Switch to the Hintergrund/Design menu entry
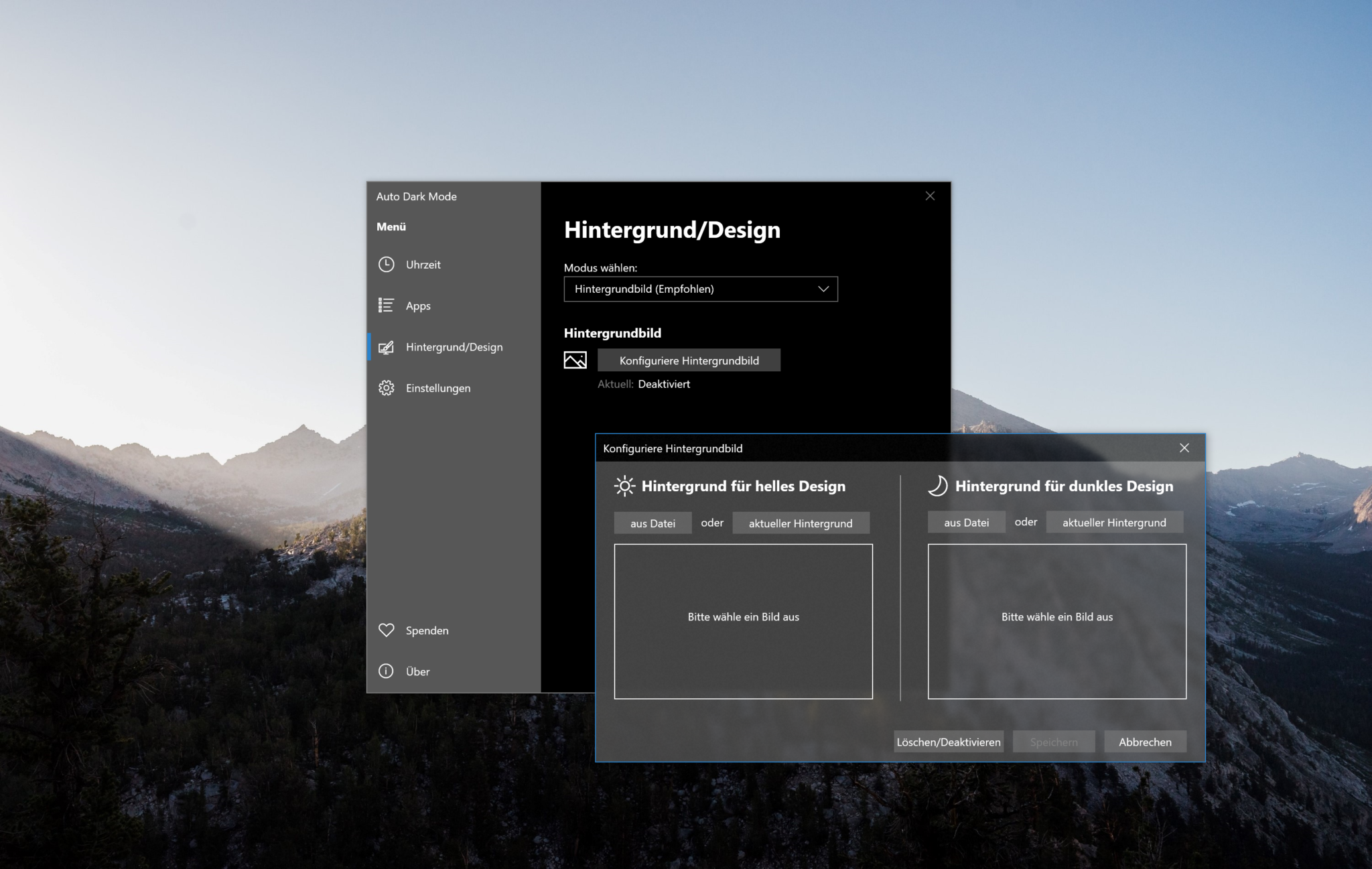This screenshot has height=869, width=1372. [454, 347]
